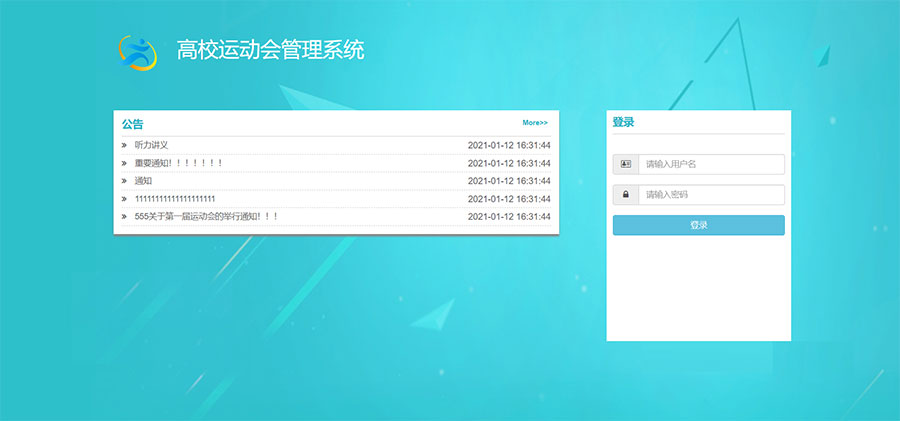This screenshot has height=421, width=900.
Task: Click the 高校运动会管理系统 title text
Action: [270, 50]
